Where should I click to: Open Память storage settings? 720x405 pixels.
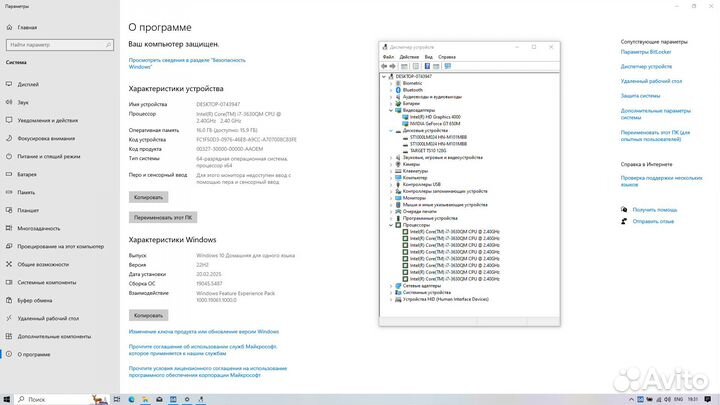tap(26, 192)
